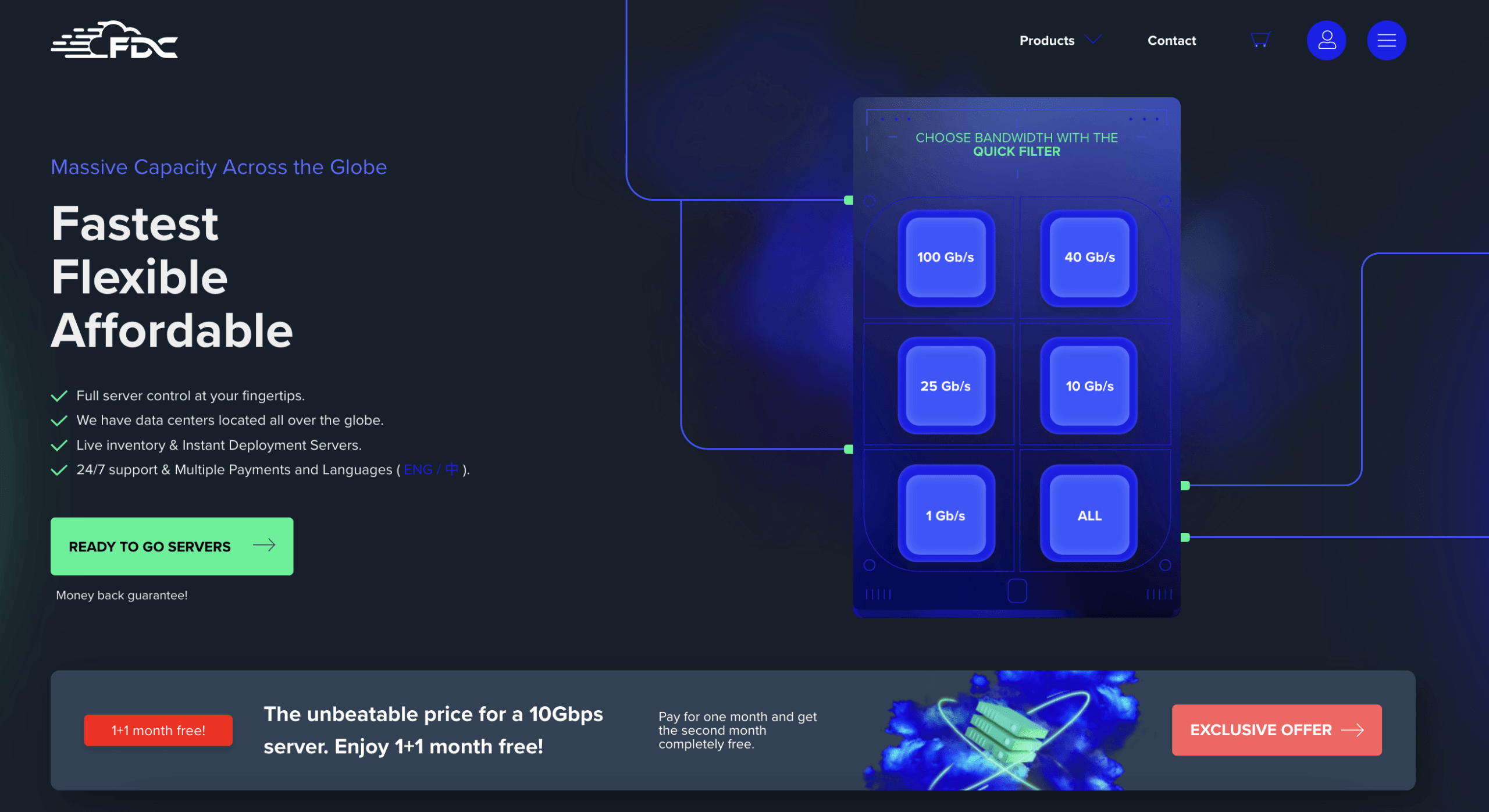Click the FDC cloud logo
This screenshot has width=1489, height=812.
point(115,40)
